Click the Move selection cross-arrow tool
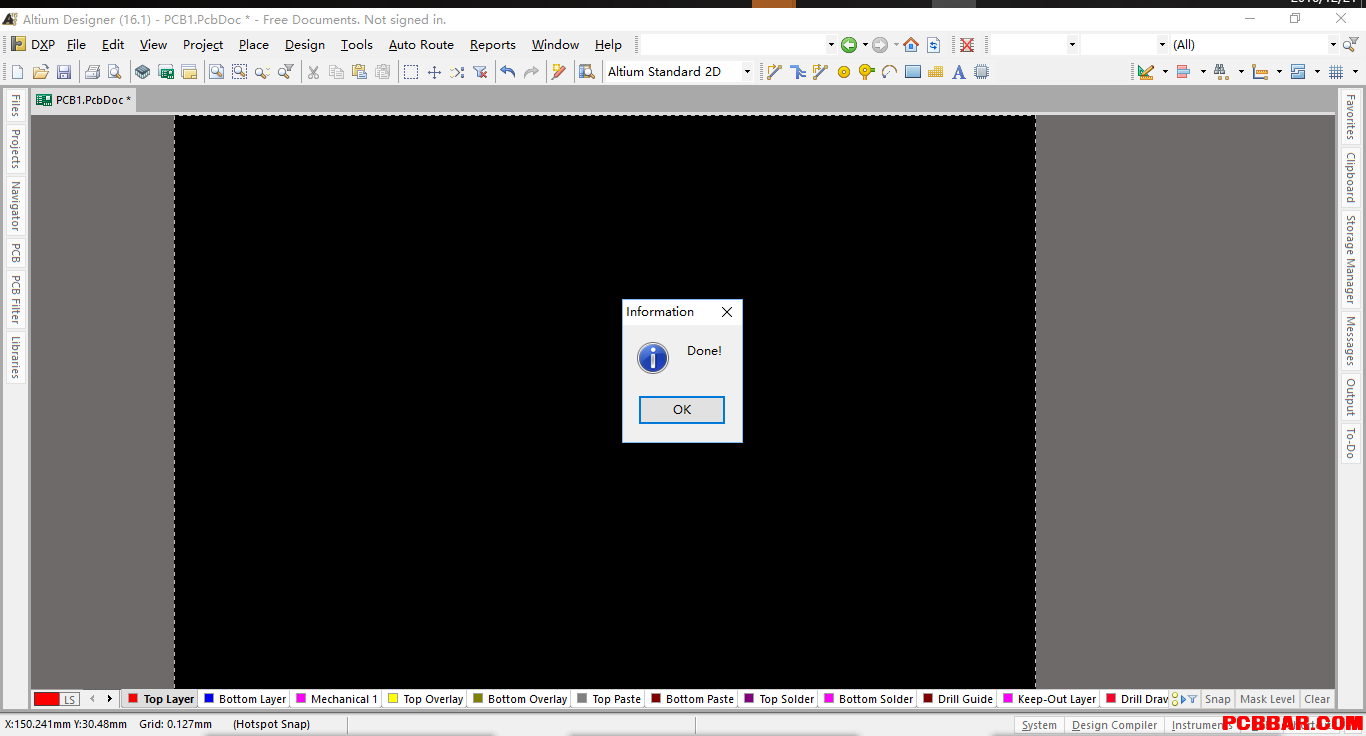Viewport: 1366px width, 736px height. coord(434,72)
